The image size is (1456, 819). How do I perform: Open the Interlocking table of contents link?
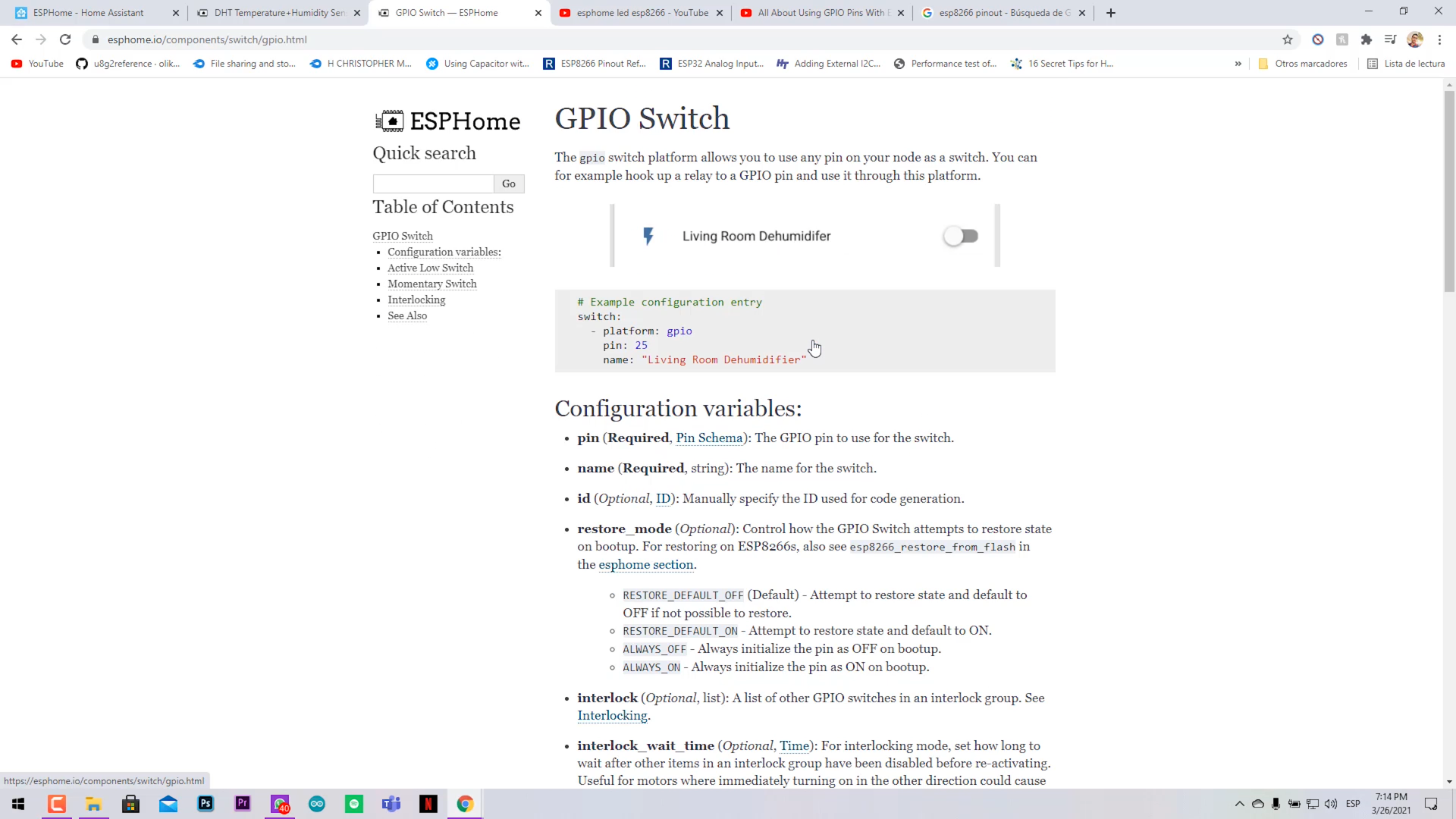pyautogui.click(x=416, y=300)
